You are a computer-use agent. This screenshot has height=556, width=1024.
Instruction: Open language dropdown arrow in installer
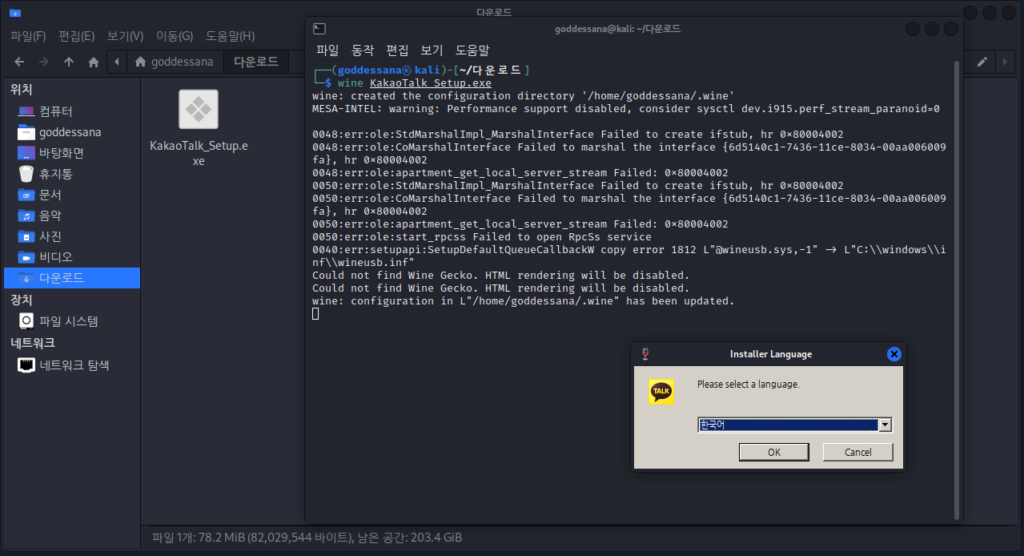coord(885,425)
